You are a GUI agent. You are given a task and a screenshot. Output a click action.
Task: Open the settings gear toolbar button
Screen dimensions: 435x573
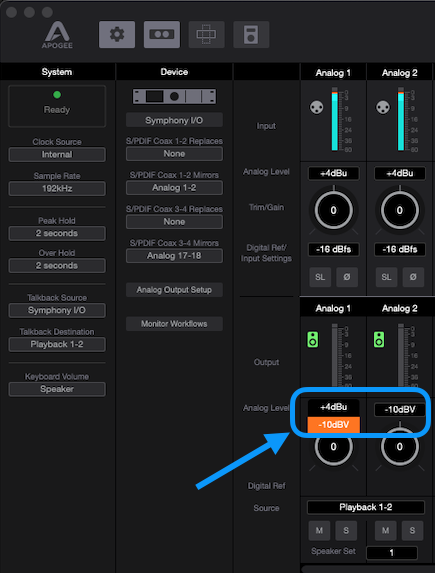117,34
